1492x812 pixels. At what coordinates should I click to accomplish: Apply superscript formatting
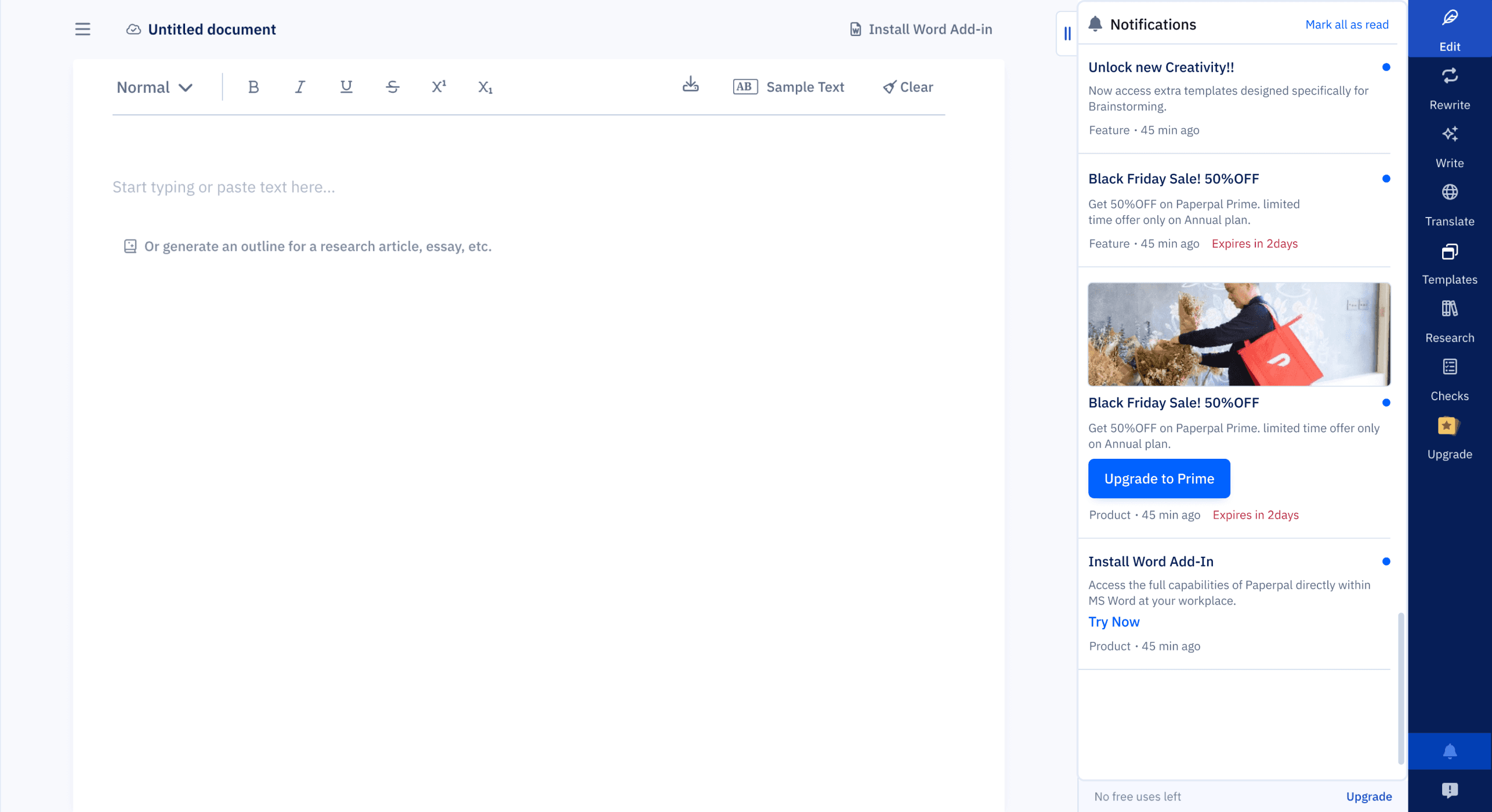[439, 87]
